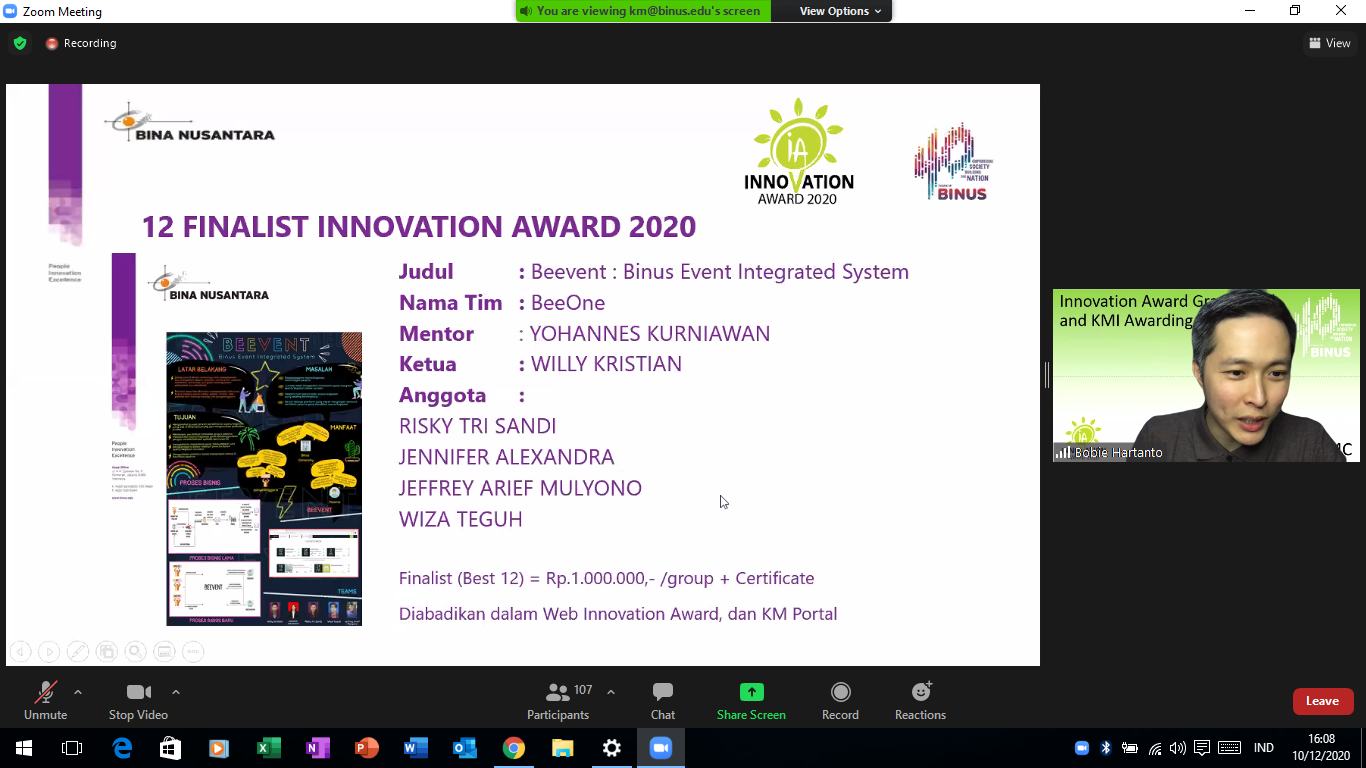Screen dimensions: 1366x768
Task: Expand audio options arrow next to Unmute
Action: 78,692
